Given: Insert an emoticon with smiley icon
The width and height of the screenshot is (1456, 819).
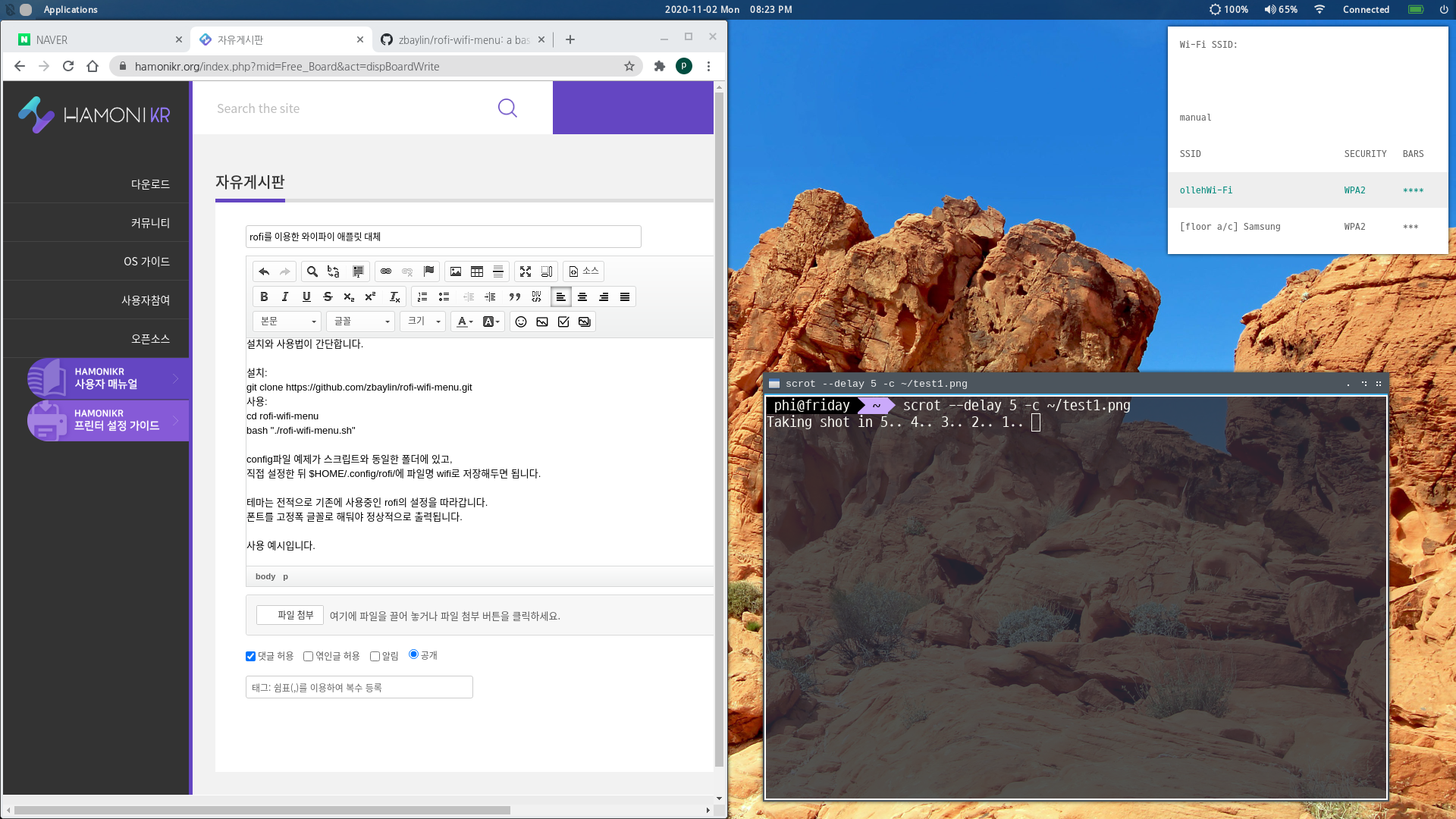Looking at the screenshot, I should tap(521, 322).
